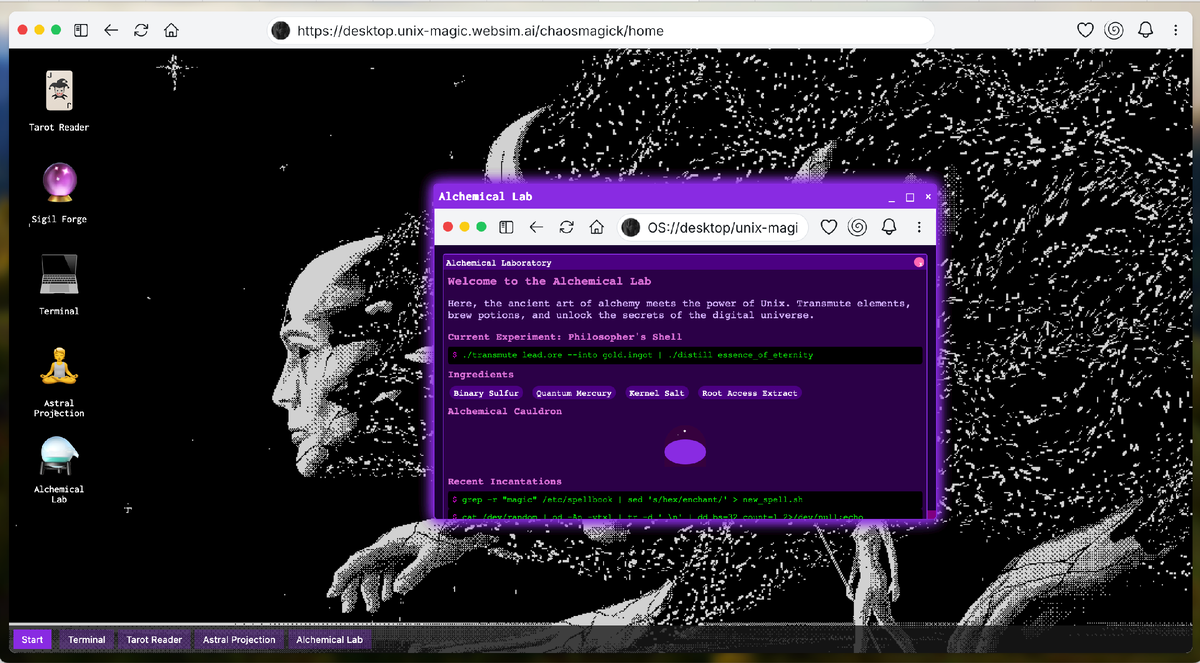The image size is (1200, 663).
Task: Click the Recent Incantations heading
Action: (505, 481)
